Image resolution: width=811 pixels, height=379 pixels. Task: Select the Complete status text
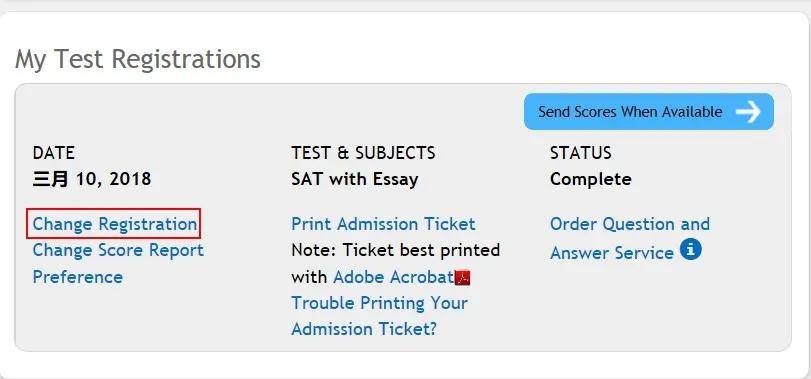[x=591, y=179]
